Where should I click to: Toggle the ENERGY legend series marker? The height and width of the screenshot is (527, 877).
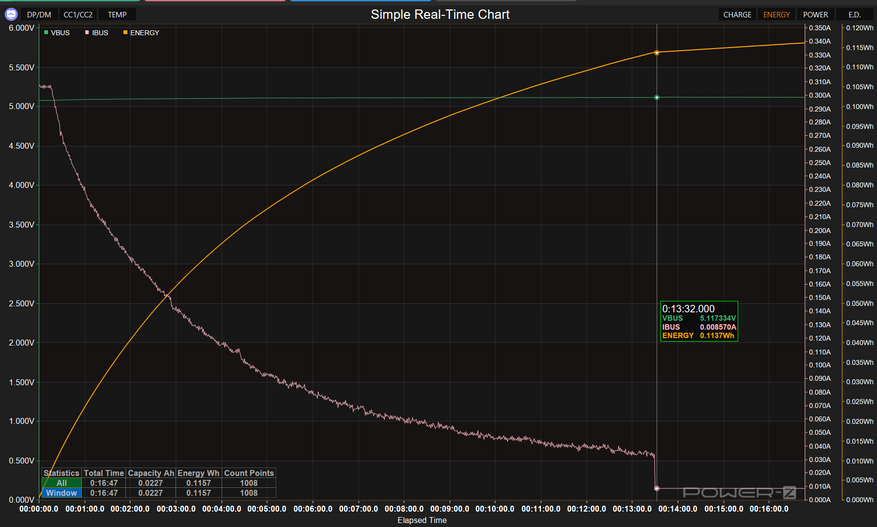coord(125,33)
